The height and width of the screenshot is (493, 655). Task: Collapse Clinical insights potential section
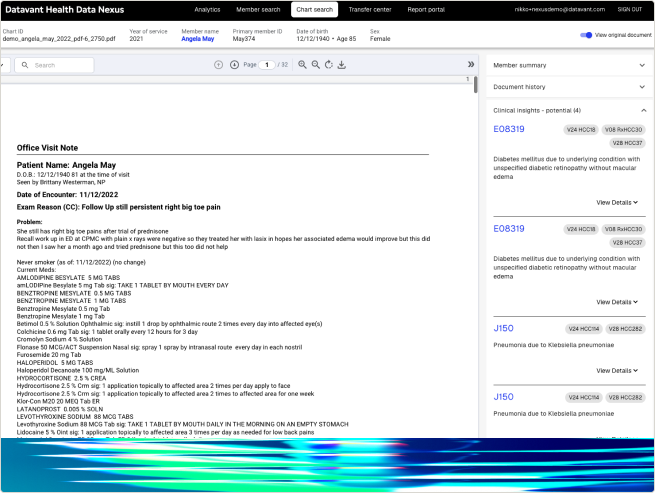pyautogui.click(x=643, y=110)
